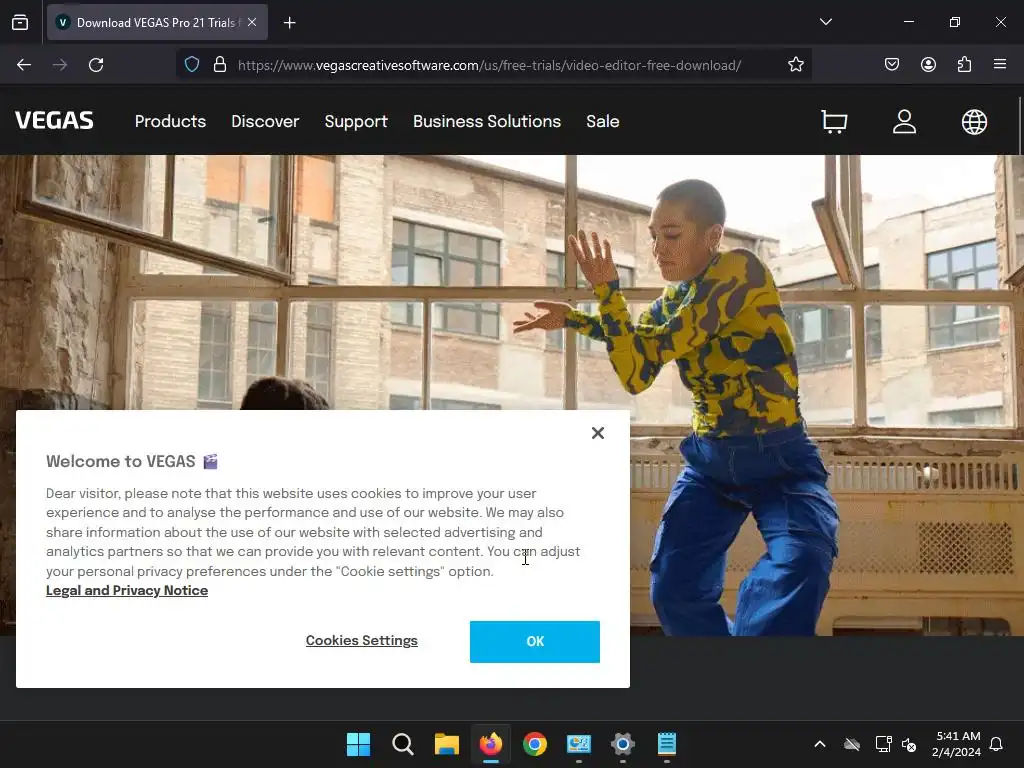Viewport: 1024px width, 768px height.
Task: Close the Download VEGAS Pro 21 tab
Action: (x=252, y=22)
